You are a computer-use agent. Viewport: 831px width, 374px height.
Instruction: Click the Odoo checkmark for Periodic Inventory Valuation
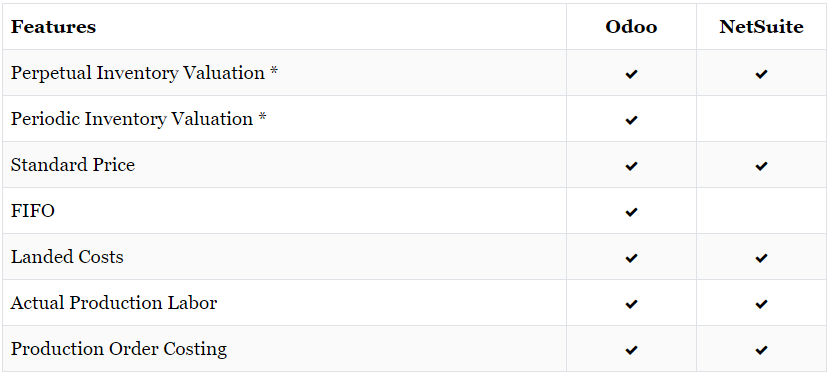point(631,120)
